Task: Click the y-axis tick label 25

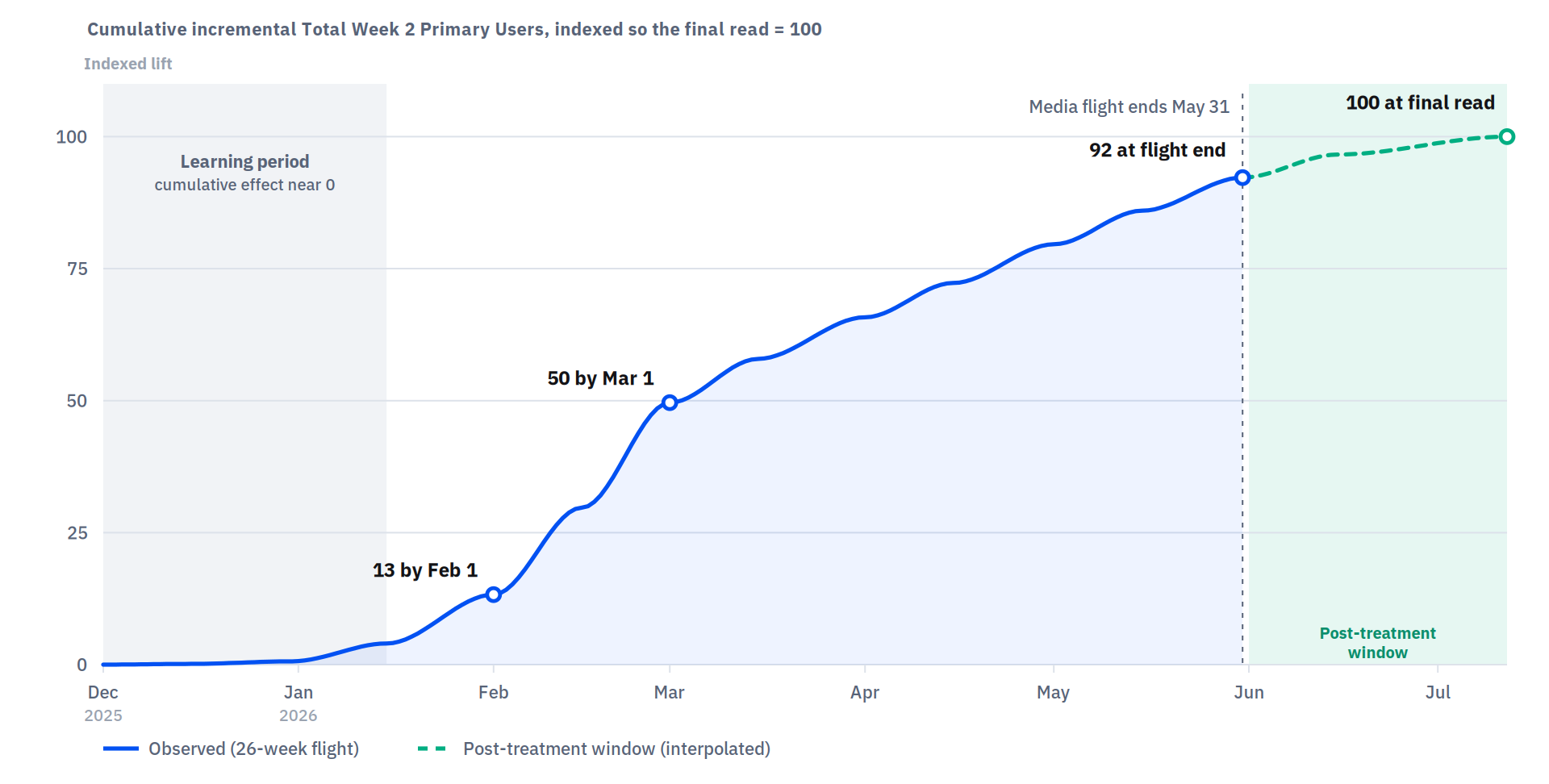Action: 77,533
